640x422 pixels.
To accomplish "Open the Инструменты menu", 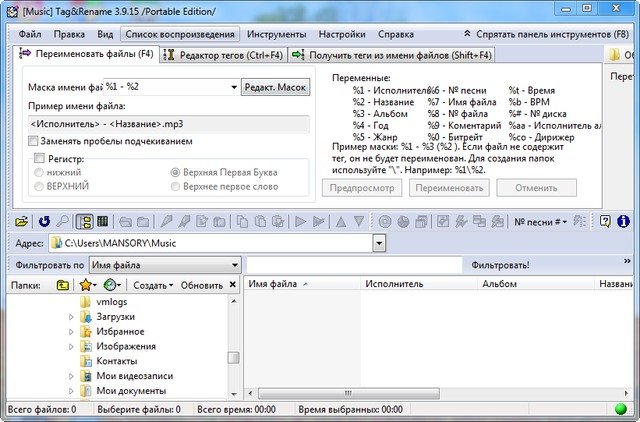I will [x=249, y=34].
